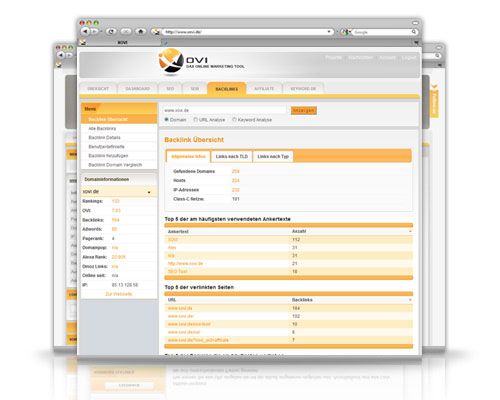Click the browser Back arrow button
Viewport: 500px width, 400px height.
pyautogui.click(x=86, y=31)
